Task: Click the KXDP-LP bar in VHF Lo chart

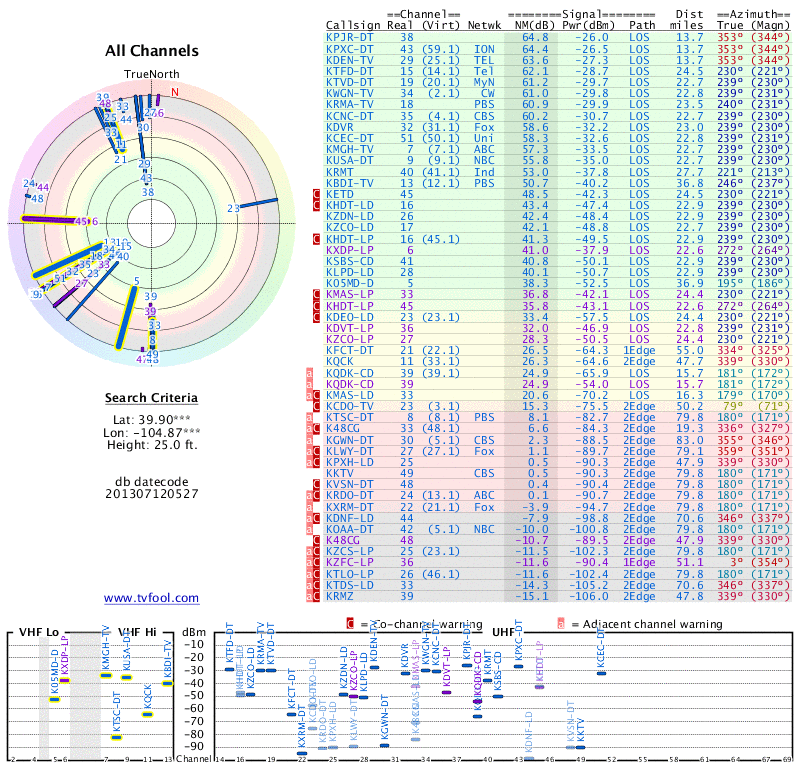Action: point(65,680)
